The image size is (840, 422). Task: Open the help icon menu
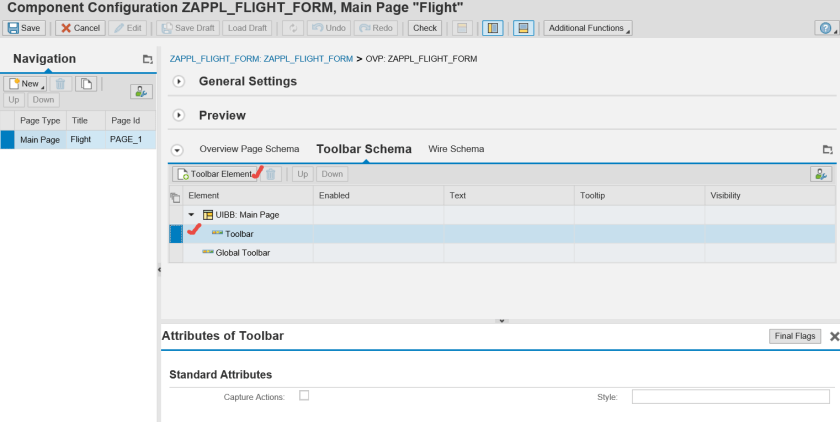[x=825, y=28]
